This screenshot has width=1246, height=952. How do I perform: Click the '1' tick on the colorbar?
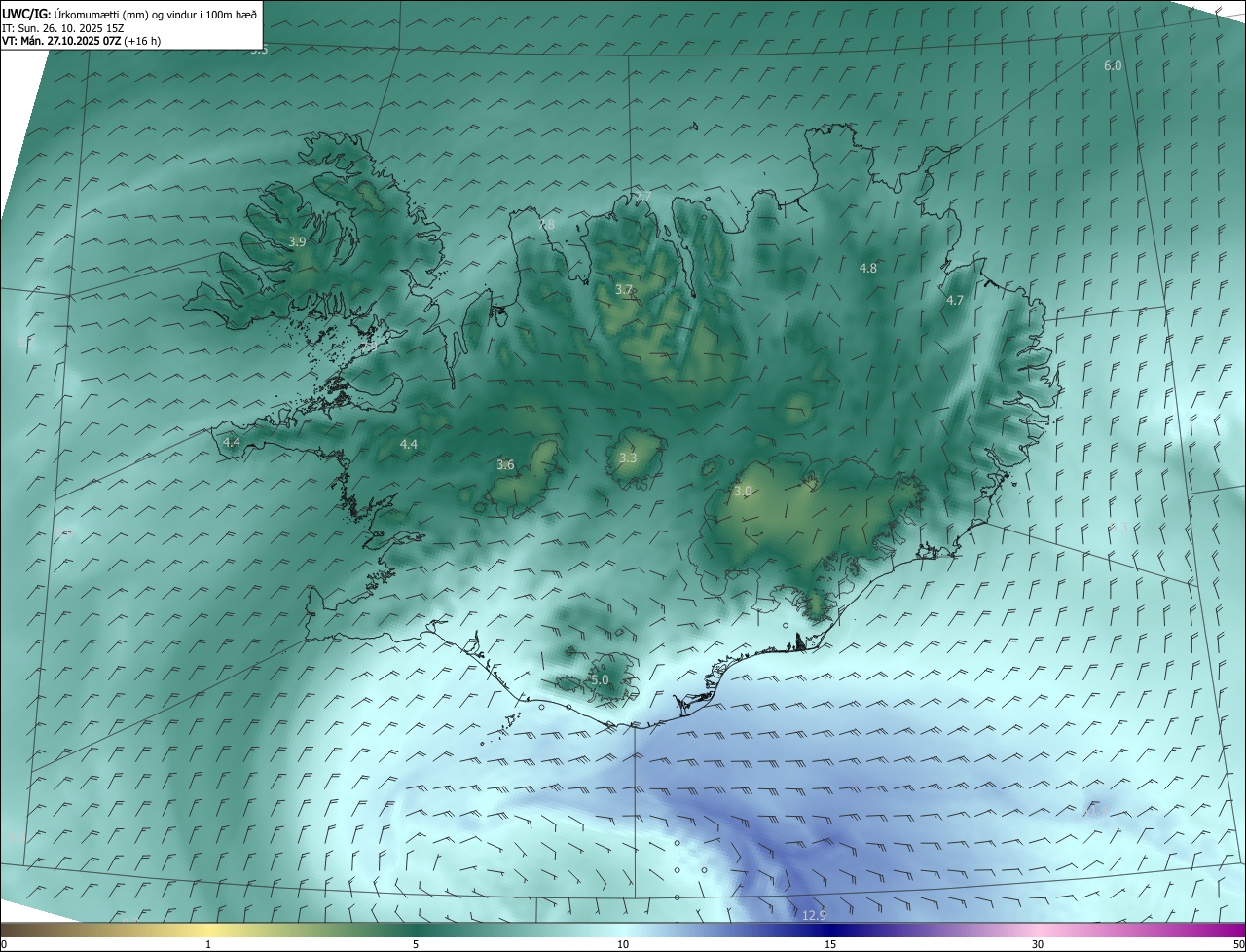click(x=208, y=944)
